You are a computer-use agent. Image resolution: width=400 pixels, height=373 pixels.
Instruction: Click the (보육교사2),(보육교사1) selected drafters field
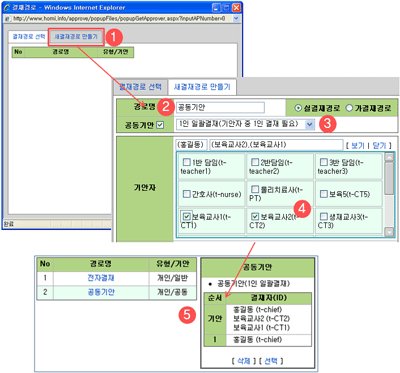click(x=276, y=145)
